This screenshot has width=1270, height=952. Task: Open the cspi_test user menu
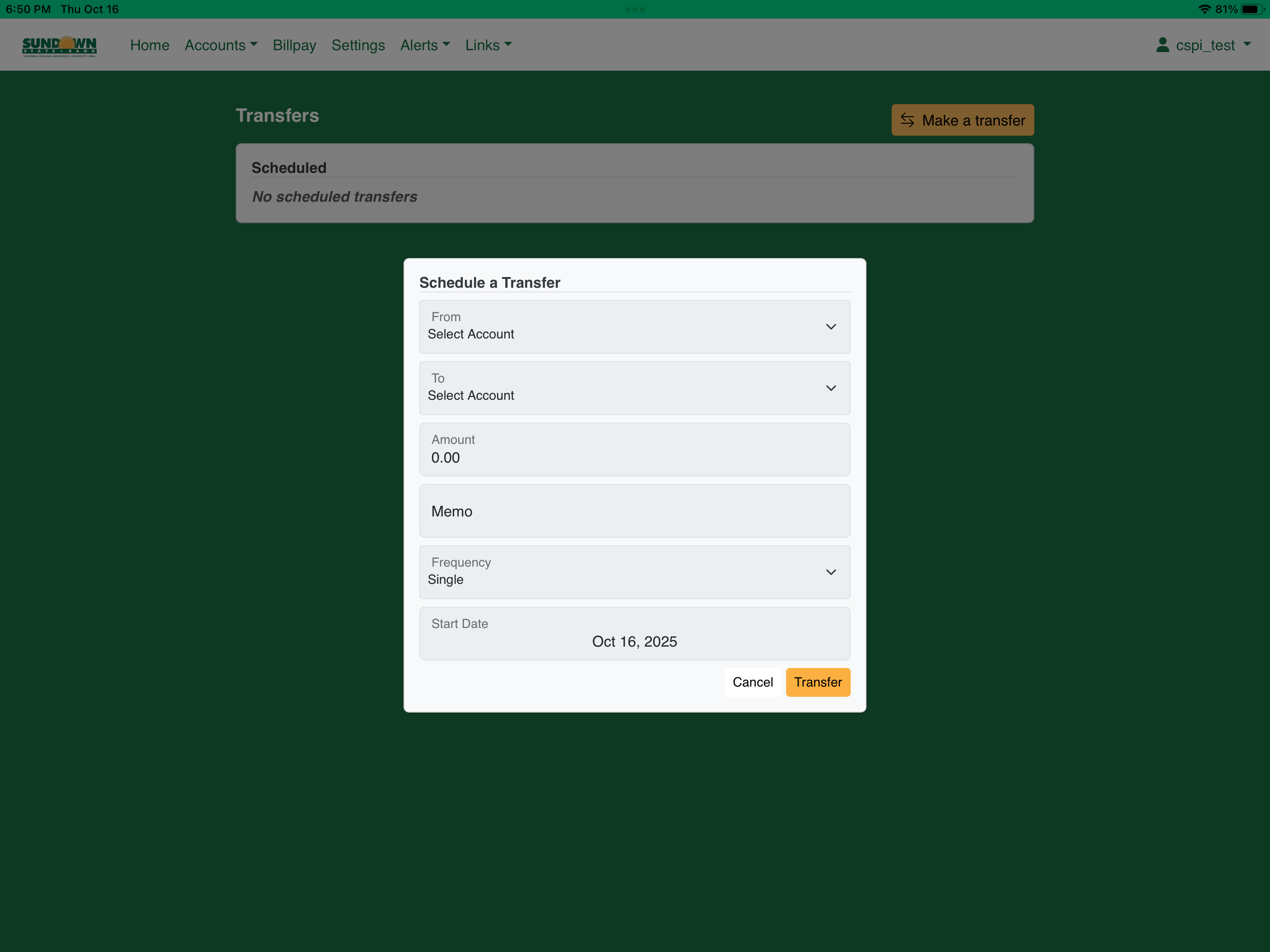(x=1204, y=45)
